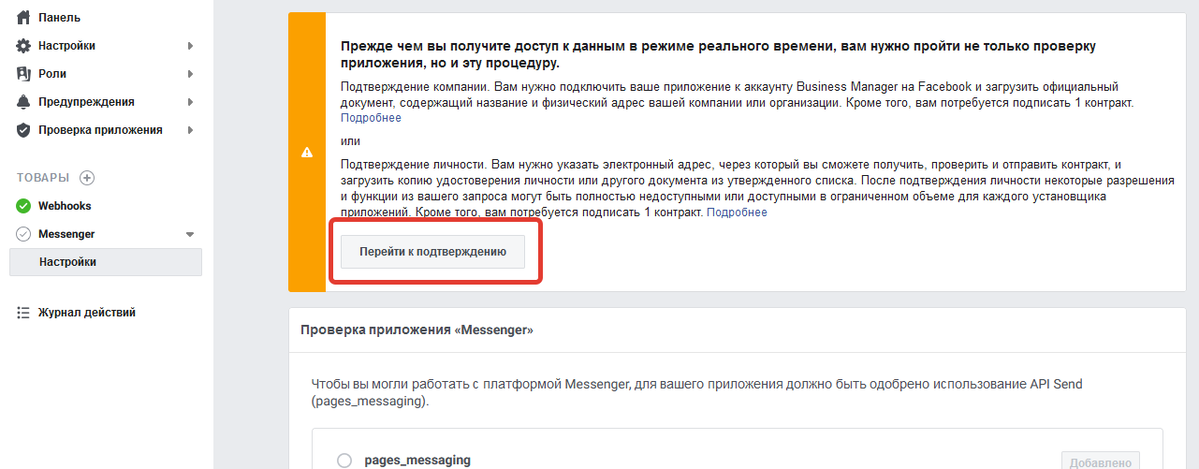Select the pages_messaging radio button
The height and width of the screenshot is (469, 1199).
pyautogui.click(x=344, y=460)
